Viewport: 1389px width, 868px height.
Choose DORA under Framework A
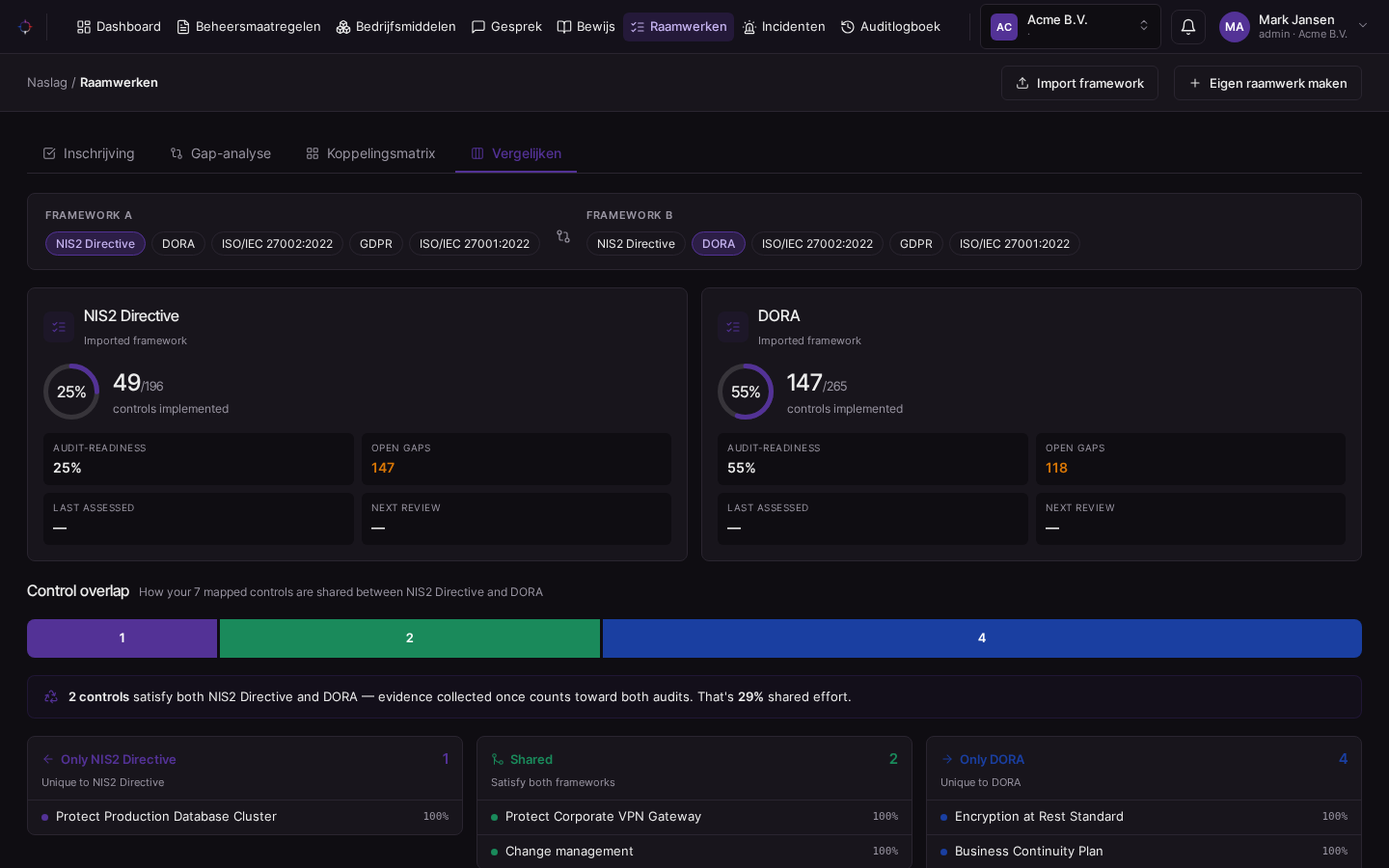click(178, 244)
